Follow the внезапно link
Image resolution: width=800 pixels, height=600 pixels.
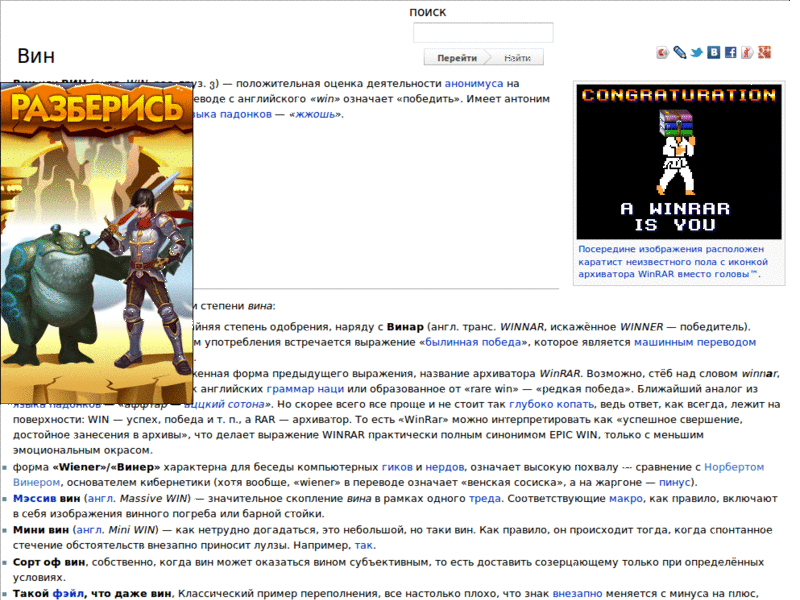pyautogui.click(x=578, y=593)
